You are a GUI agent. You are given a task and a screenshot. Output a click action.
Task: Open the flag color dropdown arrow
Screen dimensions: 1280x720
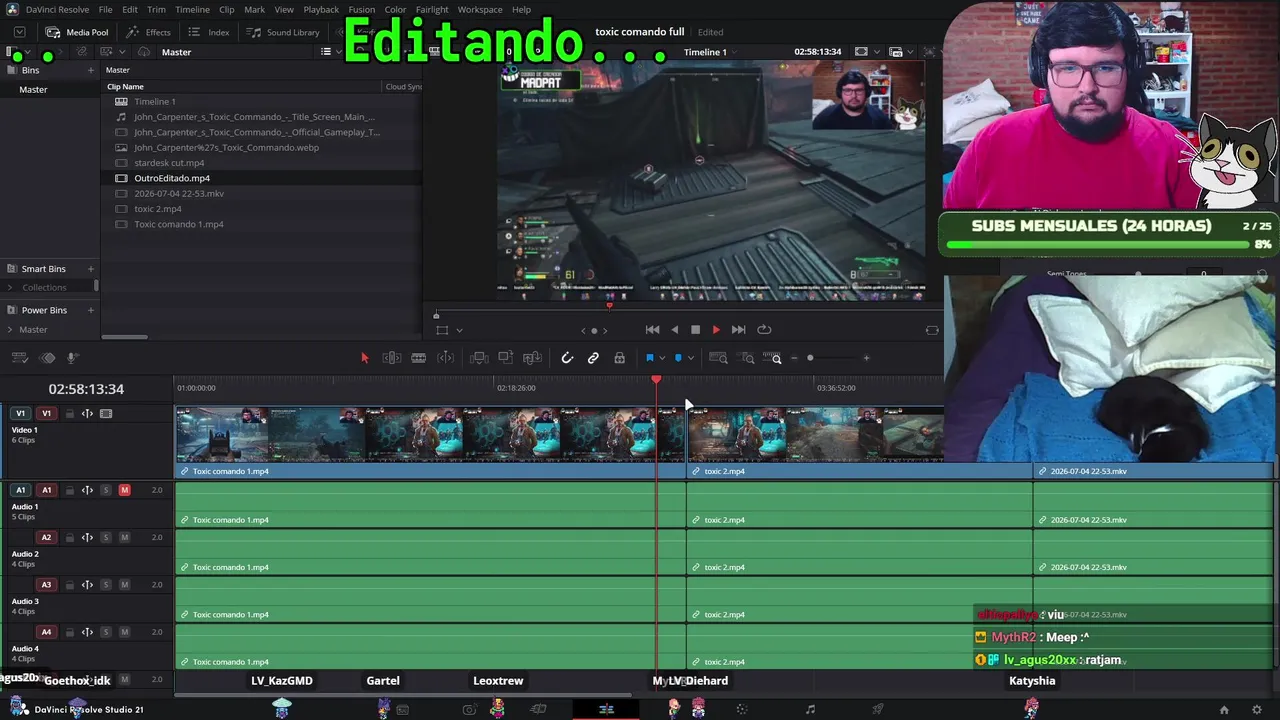(661, 358)
